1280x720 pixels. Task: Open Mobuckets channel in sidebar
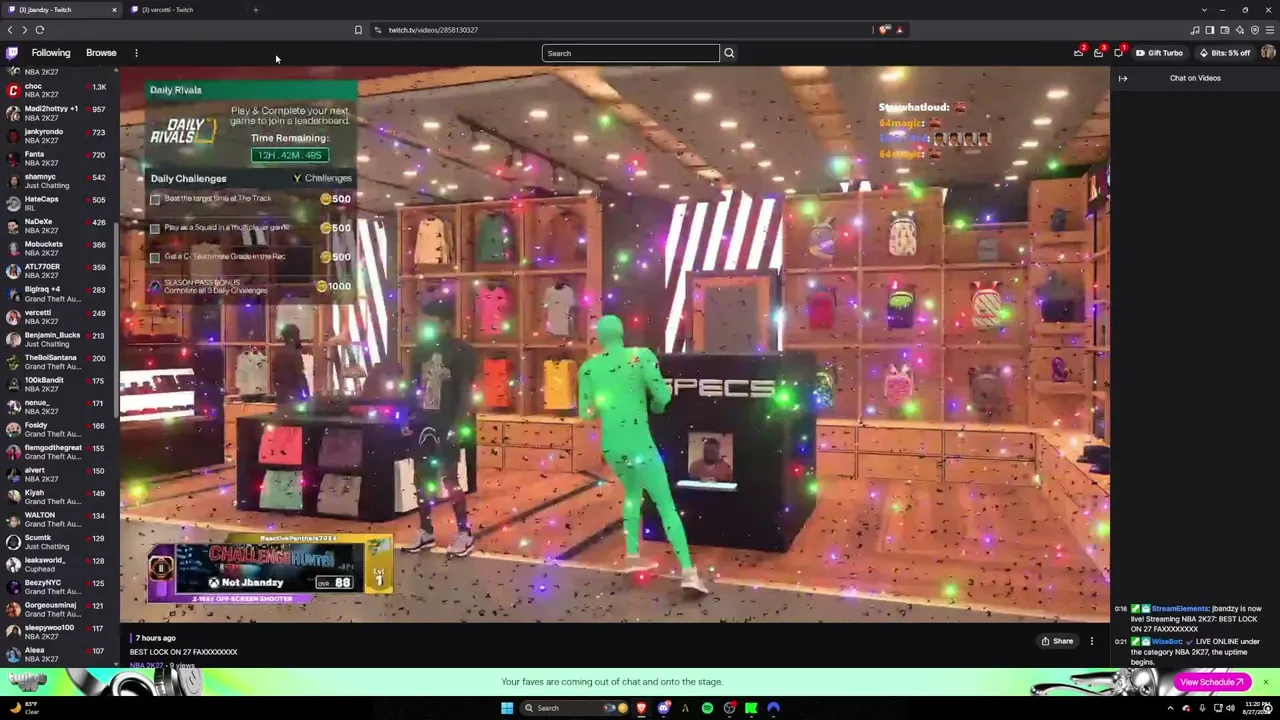tap(58, 249)
